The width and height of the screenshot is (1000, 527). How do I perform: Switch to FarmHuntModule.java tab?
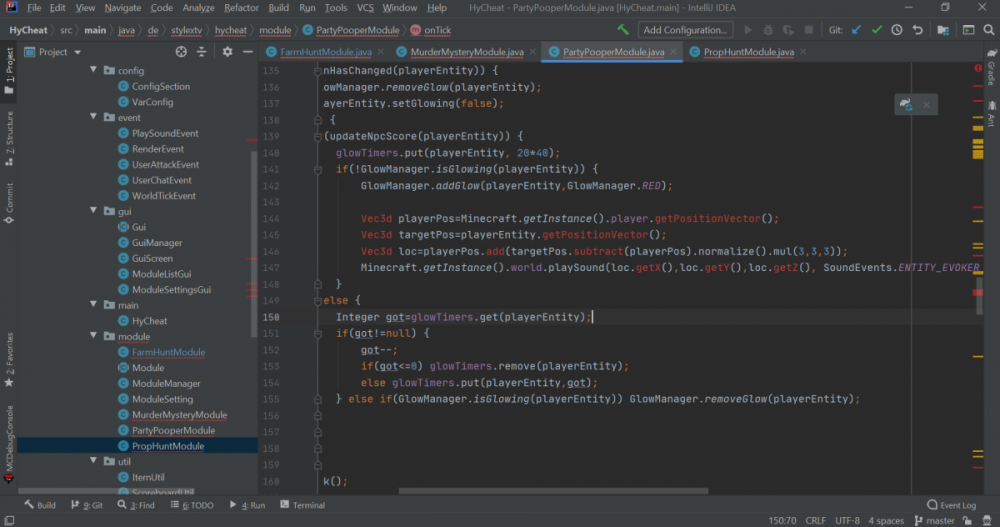pyautogui.click(x=326, y=52)
